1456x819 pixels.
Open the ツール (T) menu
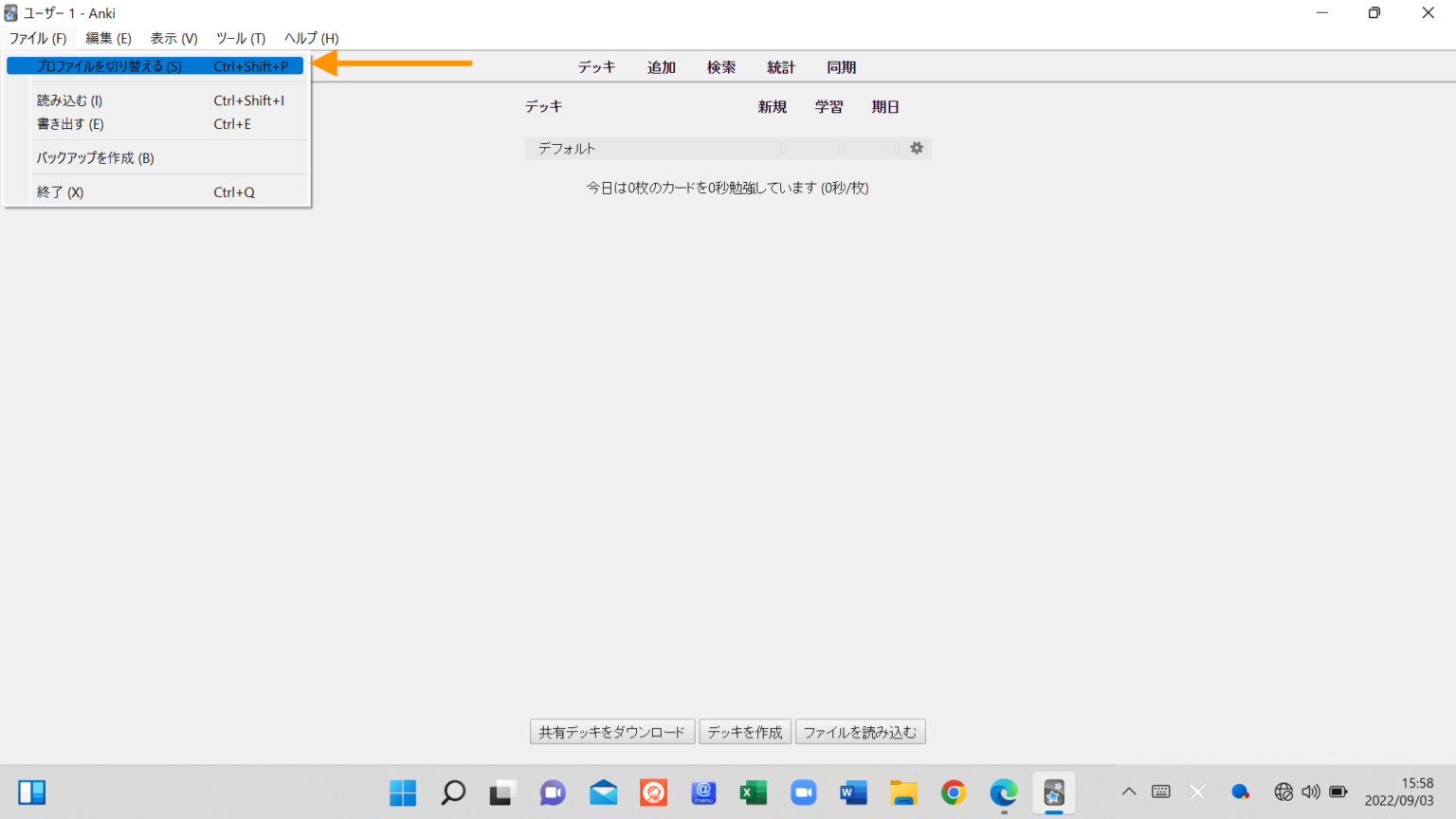click(x=241, y=38)
